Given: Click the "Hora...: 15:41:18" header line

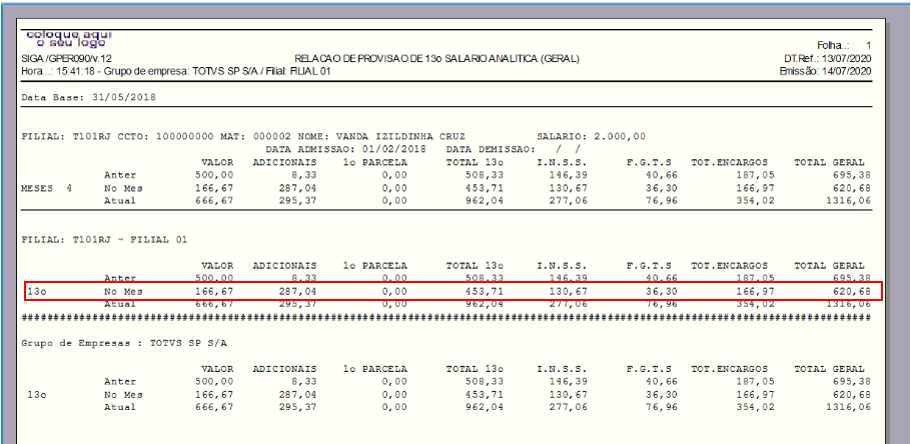Looking at the screenshot, I should [x=176, y=71].
